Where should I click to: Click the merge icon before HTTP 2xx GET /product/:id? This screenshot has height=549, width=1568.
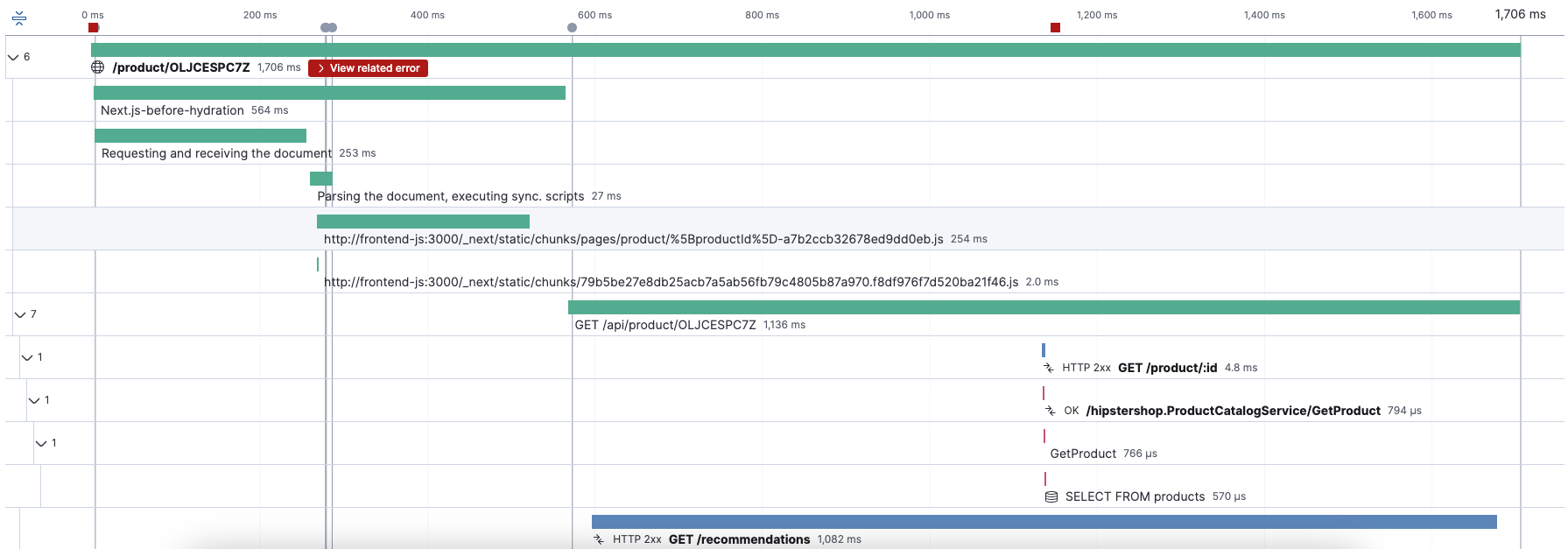coord(1049,368)
